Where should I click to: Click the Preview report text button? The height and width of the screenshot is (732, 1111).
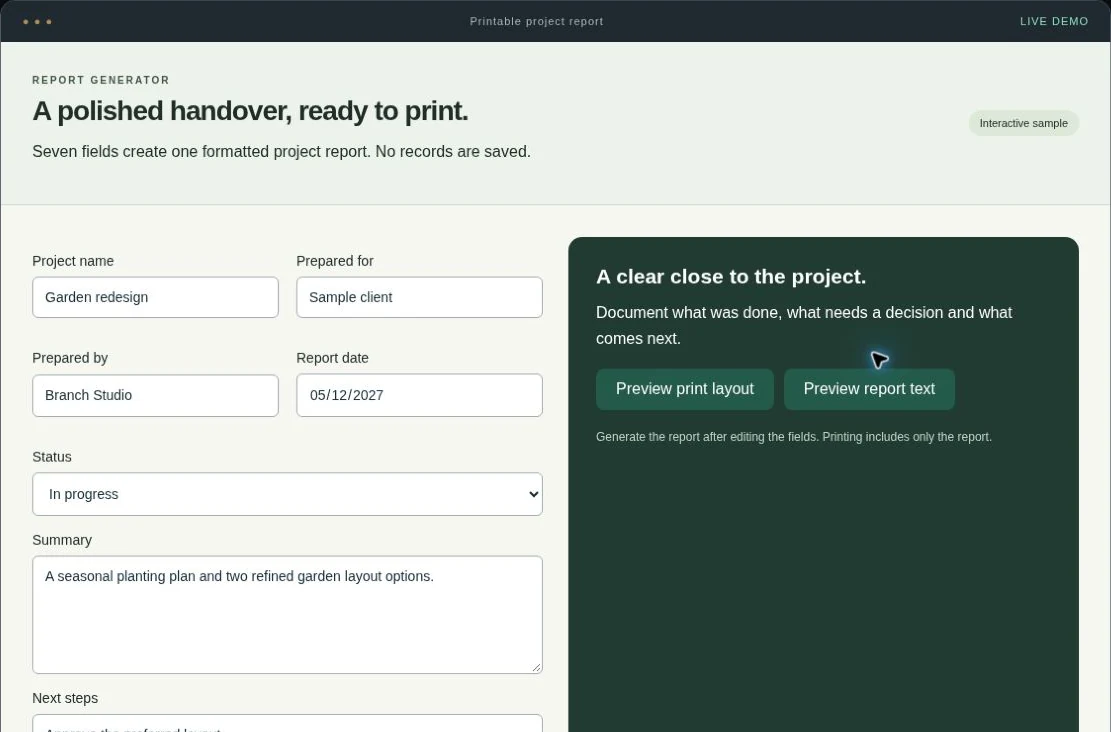coord(869,389)
